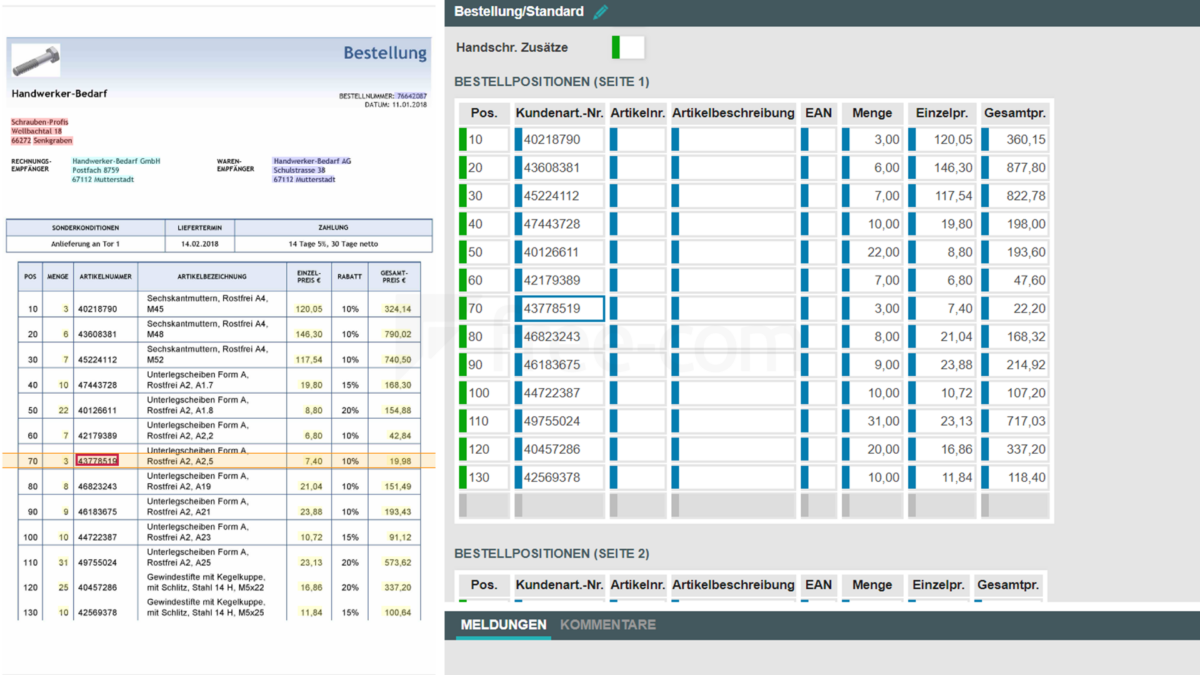Select the highlighted 43778519 Kundenart.-Nr. field
Viewport: 1200px width, 675px height.
click(560, 308)
